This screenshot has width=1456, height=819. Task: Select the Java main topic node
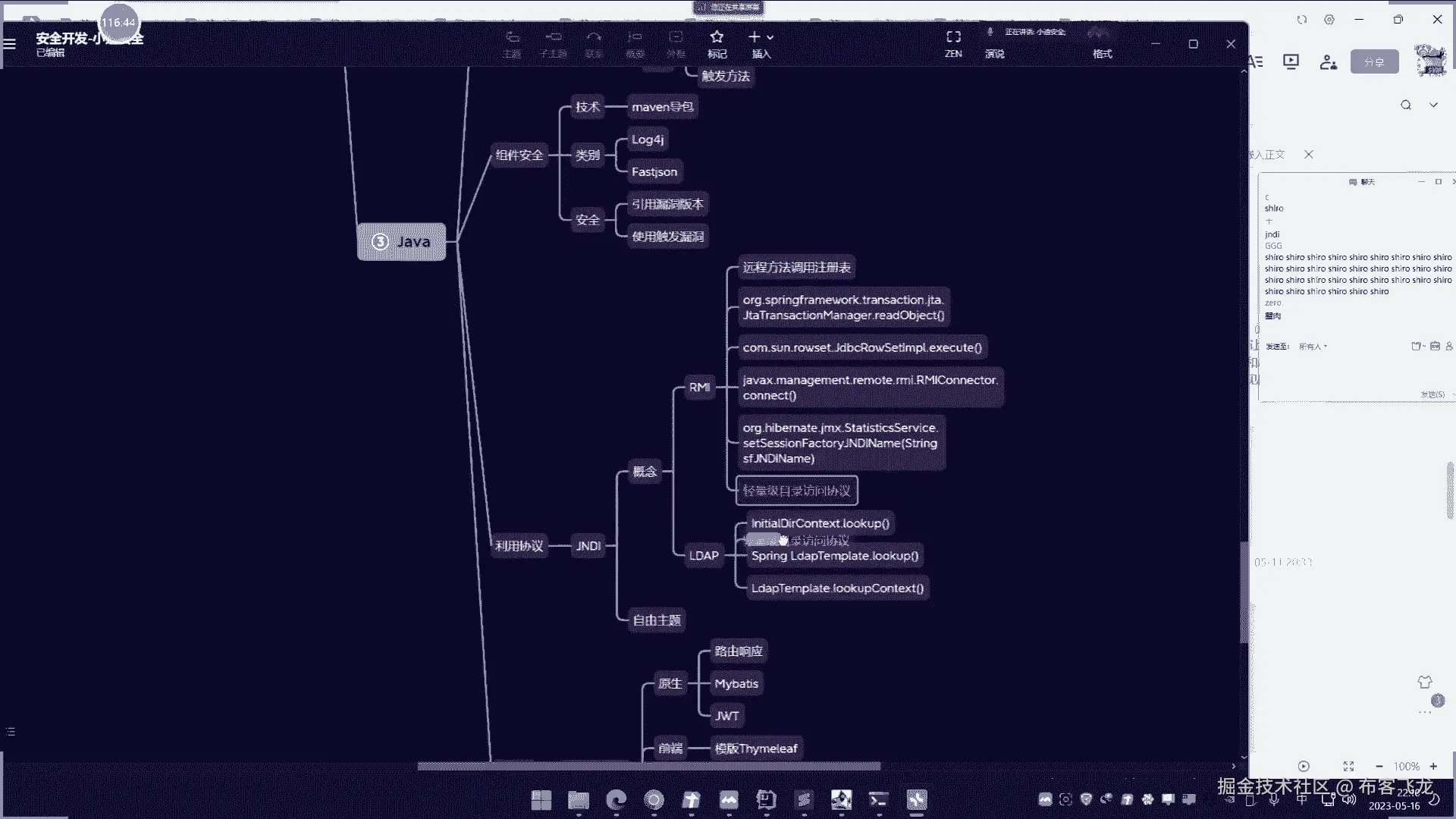tap(401, 242)
